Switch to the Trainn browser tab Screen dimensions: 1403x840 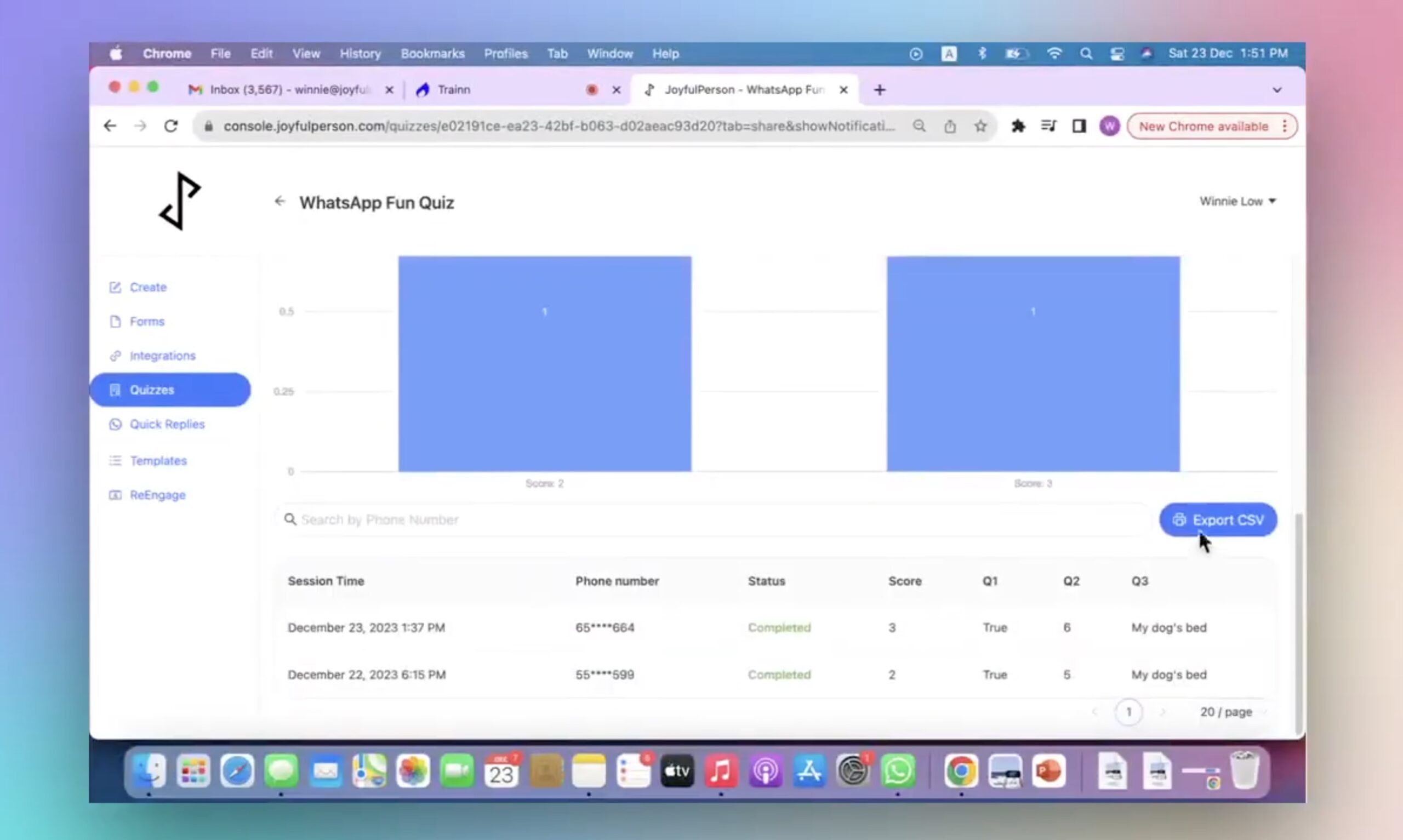click(453, 89)
